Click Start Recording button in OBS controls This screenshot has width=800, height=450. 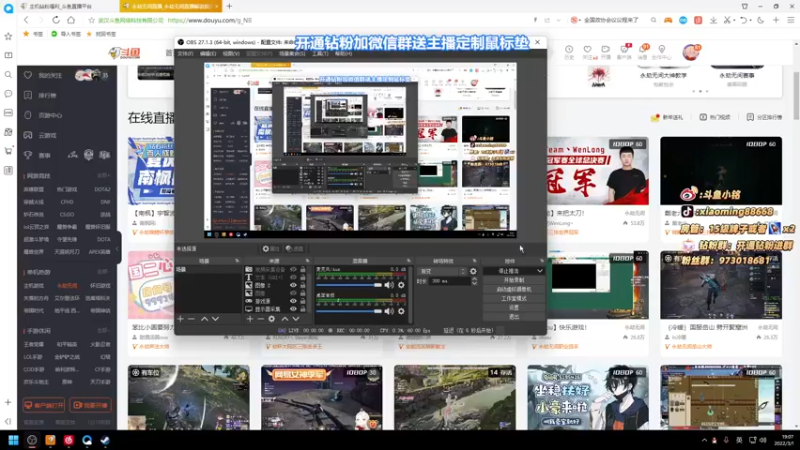(x=514, y=280)
